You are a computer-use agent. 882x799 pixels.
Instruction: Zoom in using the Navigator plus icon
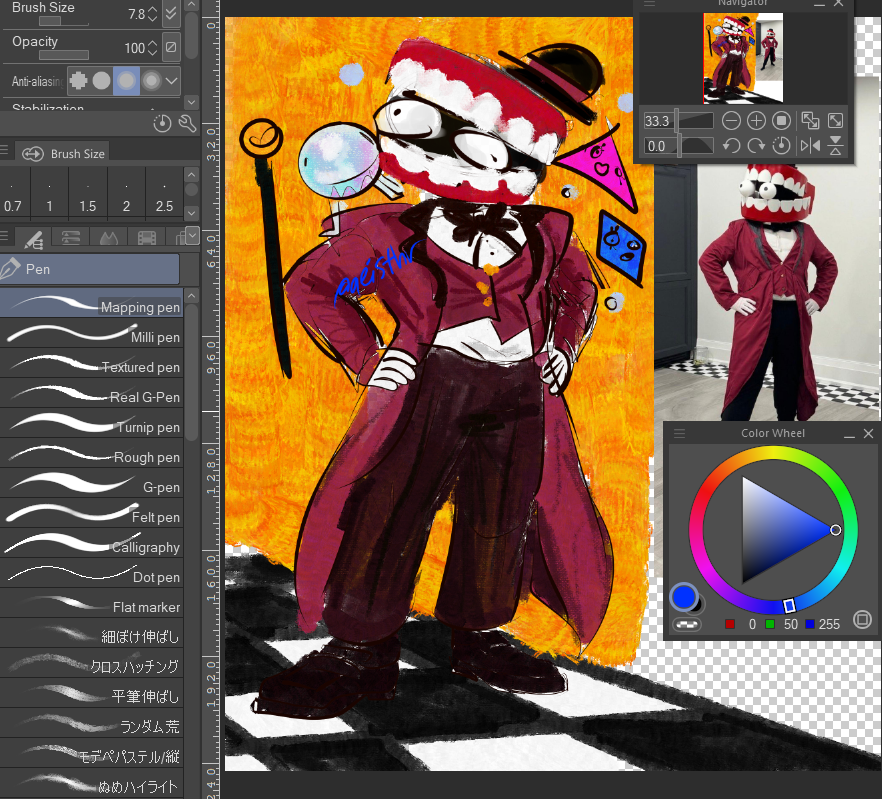756,120
